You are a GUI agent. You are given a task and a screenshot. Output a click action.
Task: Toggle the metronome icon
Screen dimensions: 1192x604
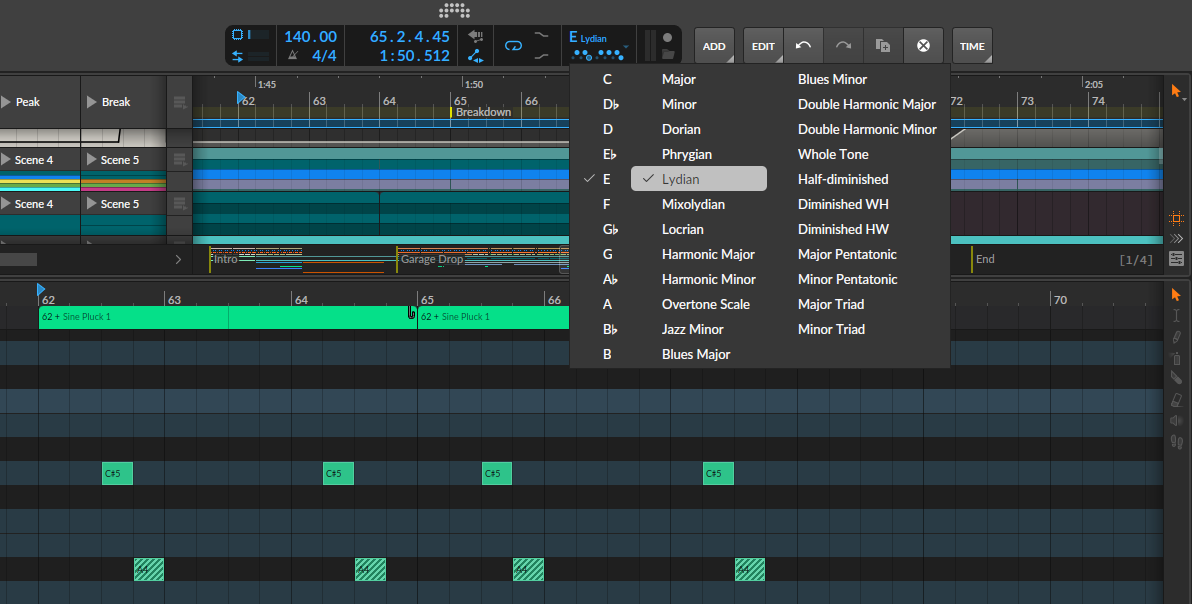[x=293, y=56]
